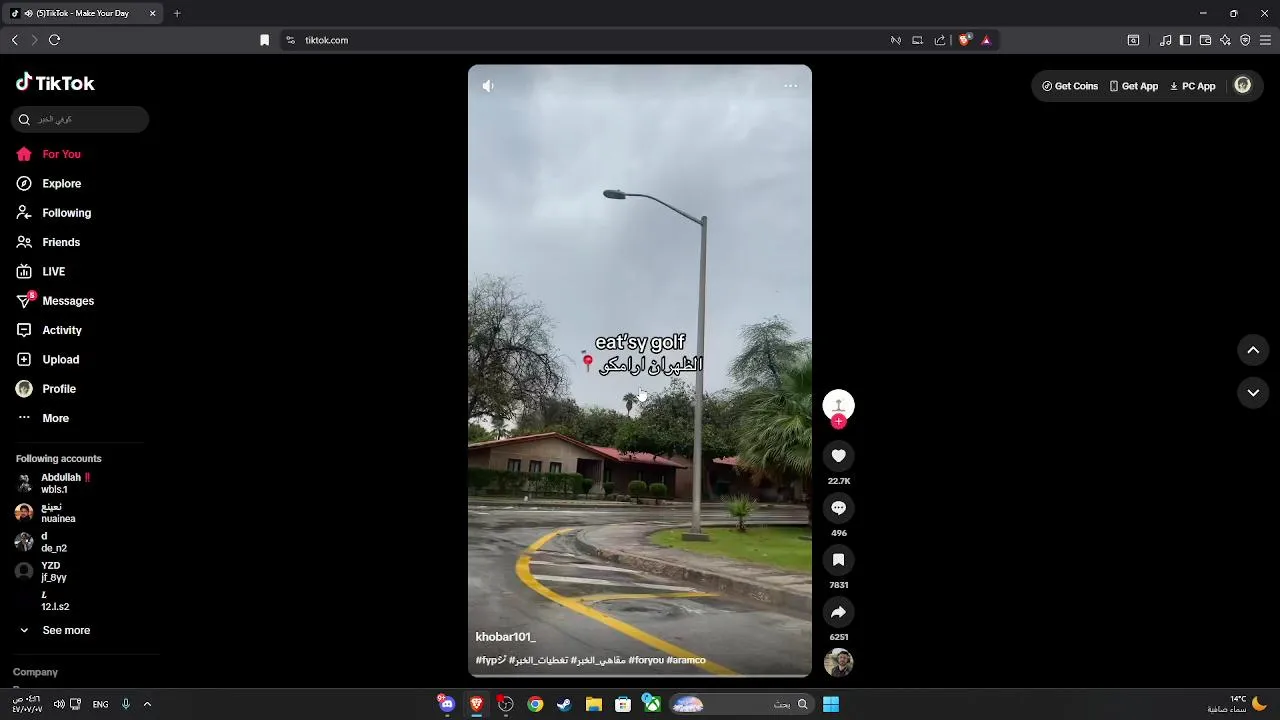This screenshot has width=1280, height=720.
Task: Open the browser hamburger menu
Action: (x=1265, y=40)
